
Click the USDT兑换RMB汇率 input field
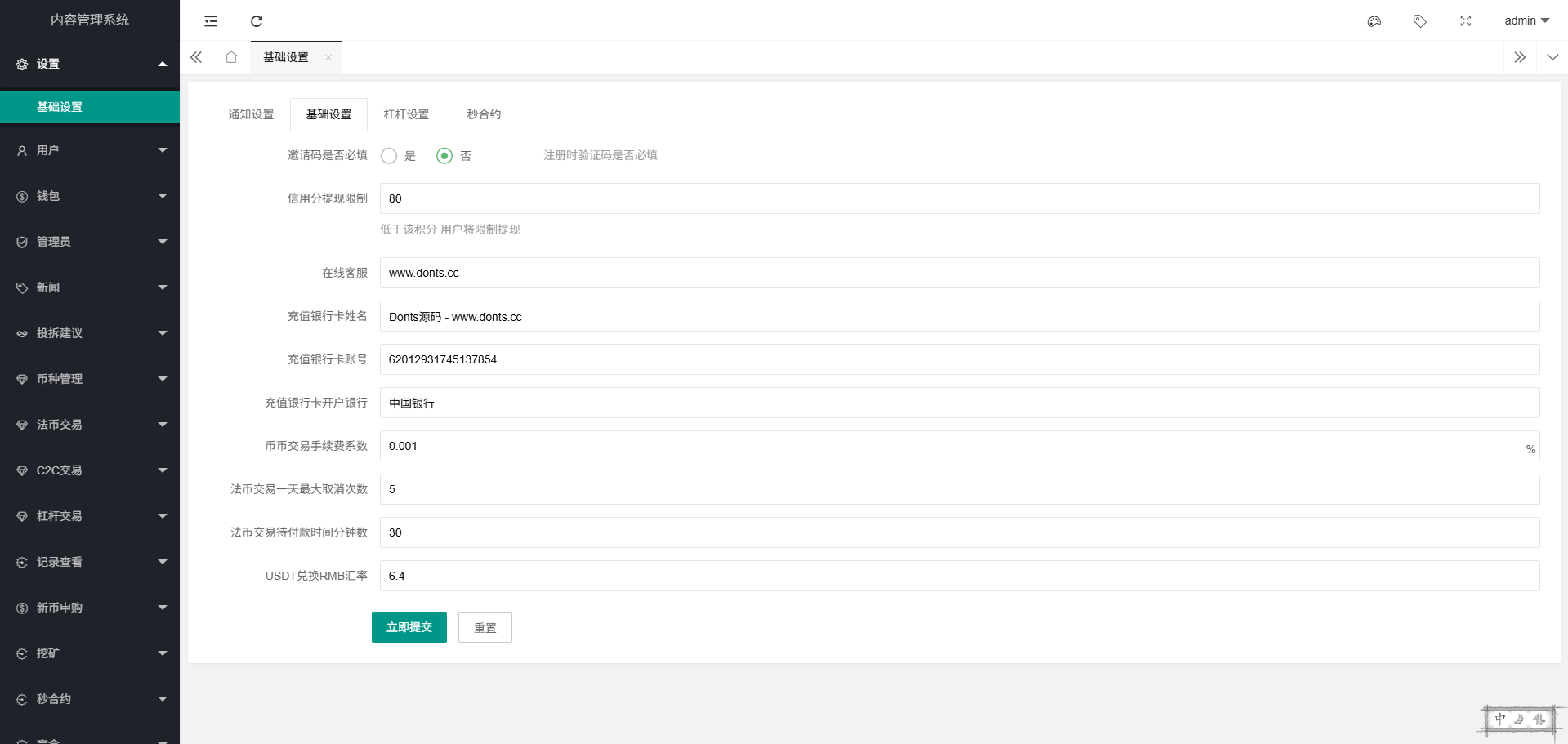click(959, 576)
